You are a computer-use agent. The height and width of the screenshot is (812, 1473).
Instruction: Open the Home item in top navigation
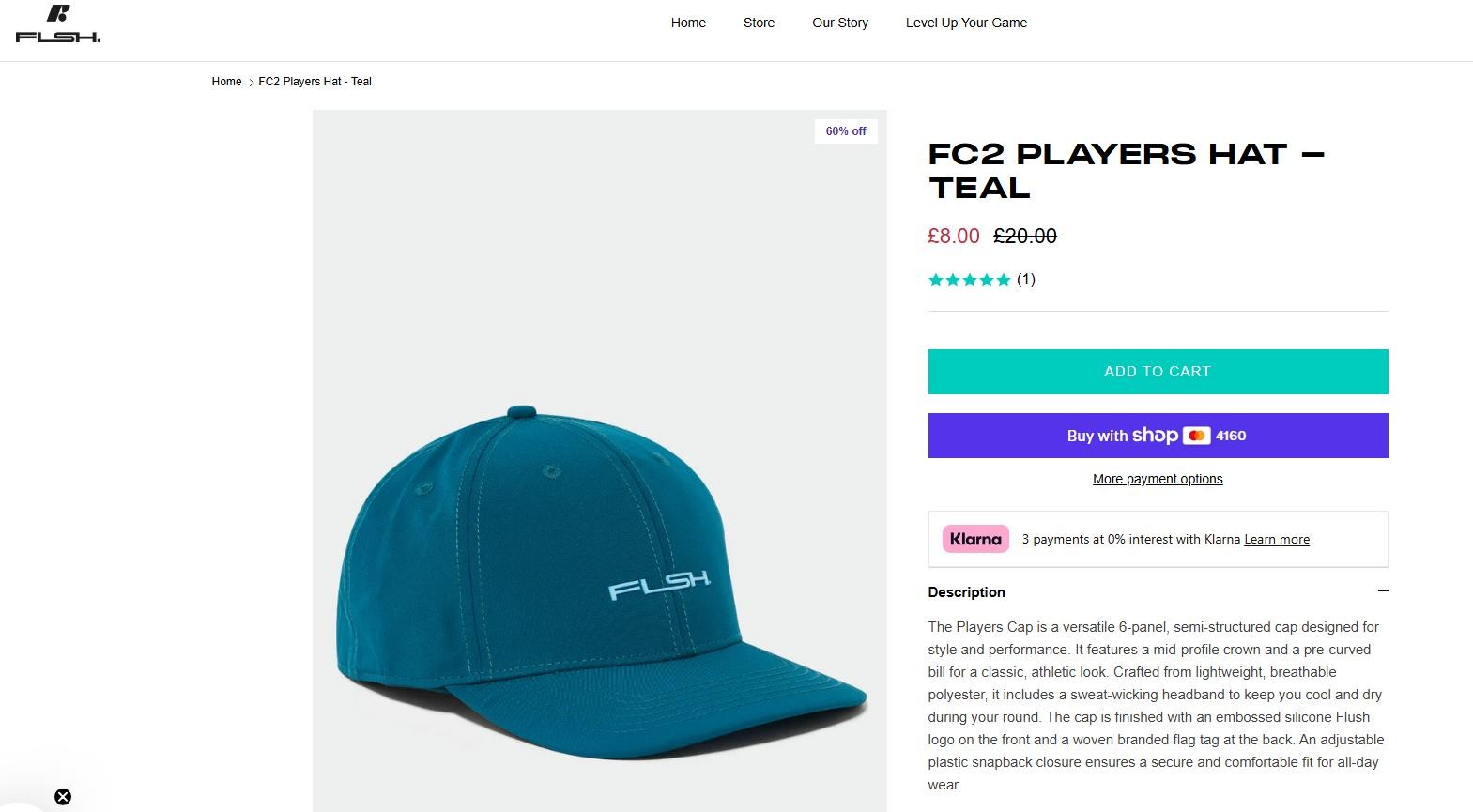[x=688, y=23]
